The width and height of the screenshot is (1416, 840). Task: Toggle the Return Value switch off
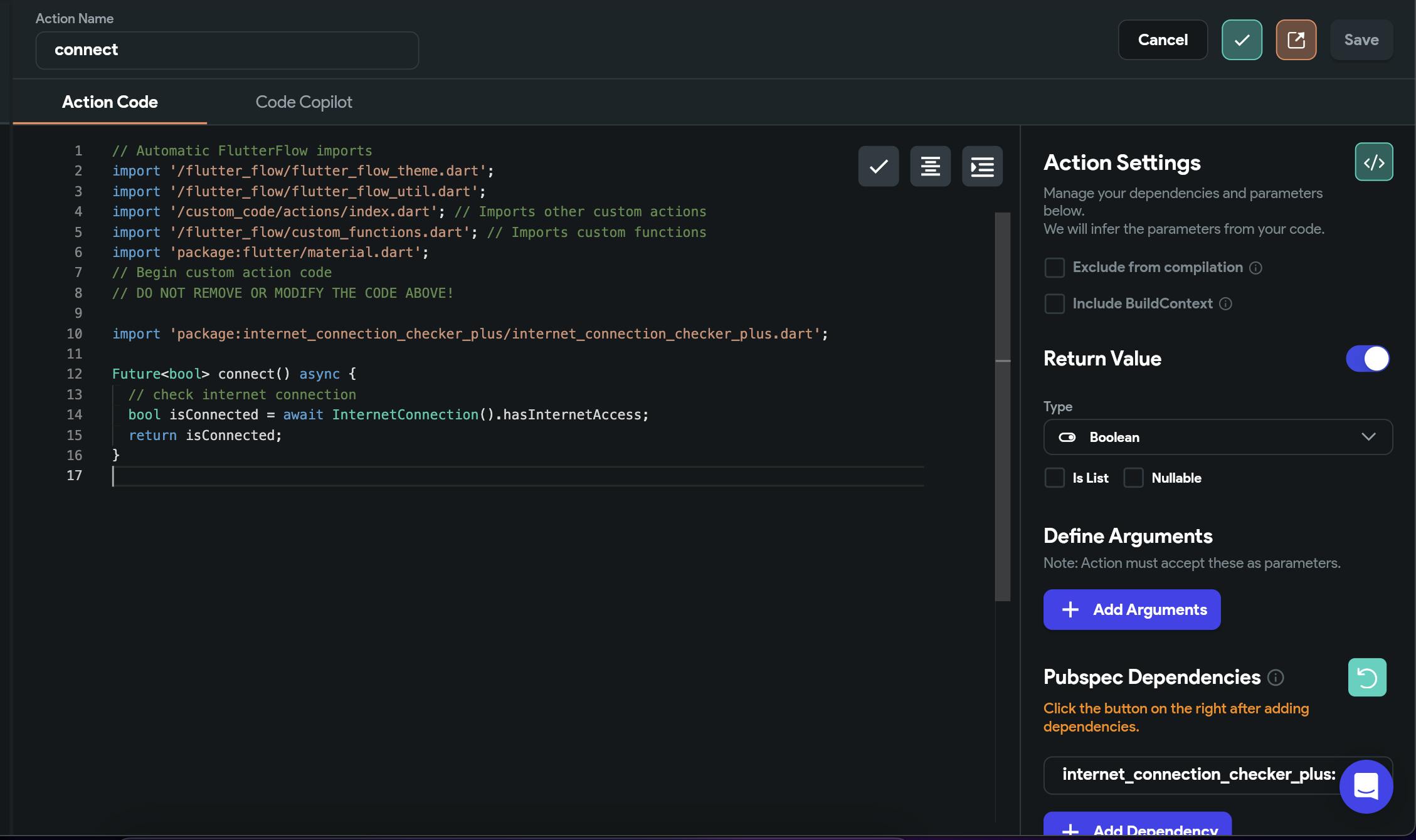click(1367, 359)
